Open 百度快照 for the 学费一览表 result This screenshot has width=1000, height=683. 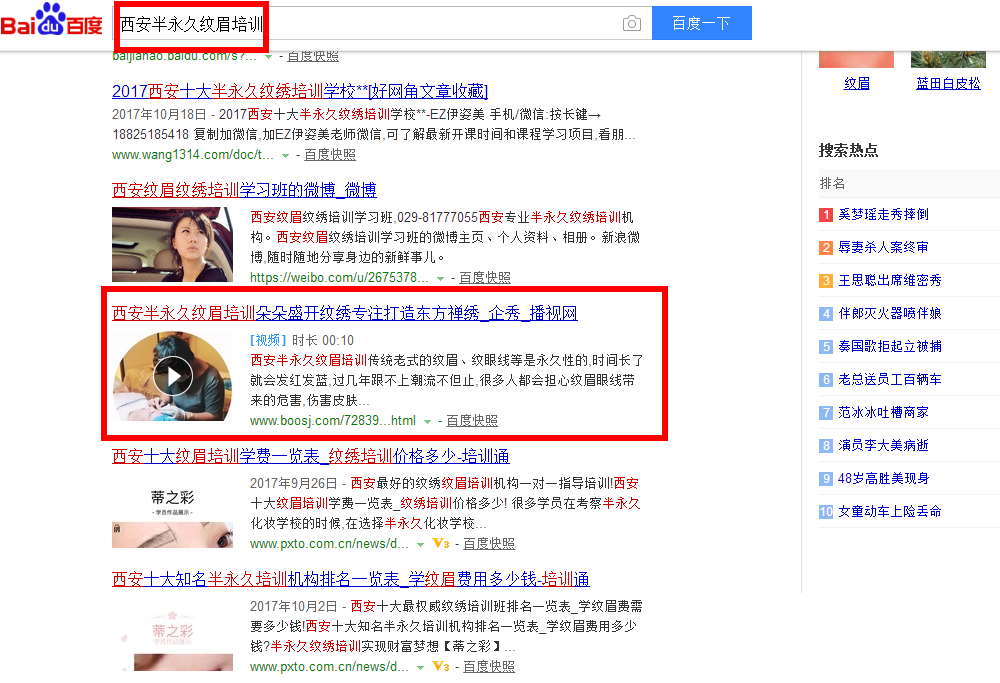pos(489,543)
